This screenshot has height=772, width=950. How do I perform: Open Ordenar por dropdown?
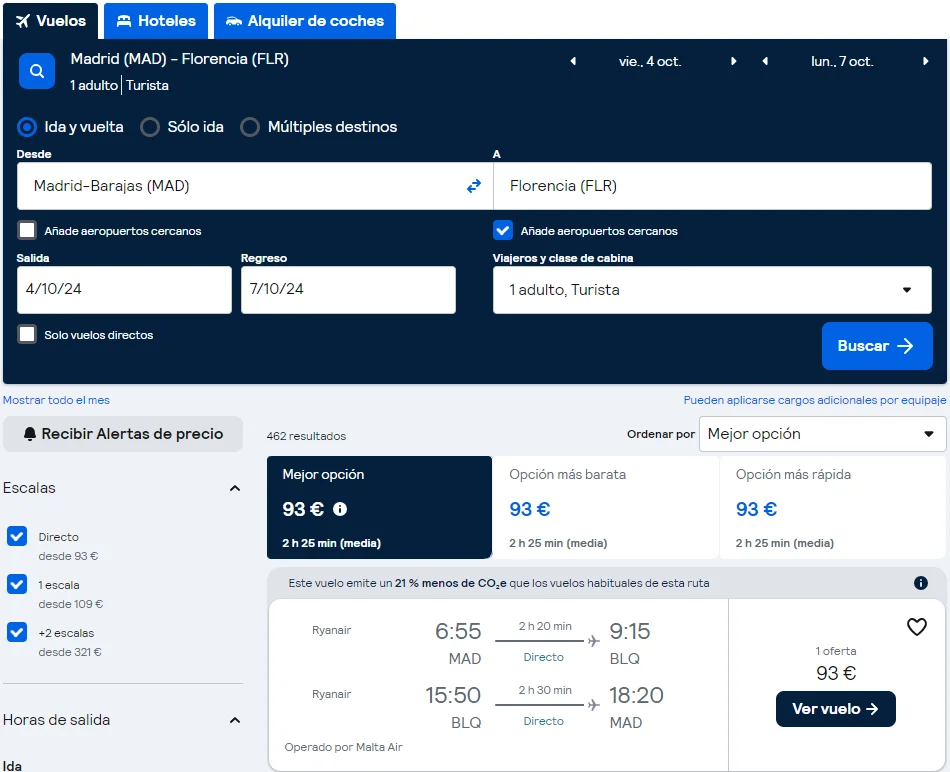(822, 434)
